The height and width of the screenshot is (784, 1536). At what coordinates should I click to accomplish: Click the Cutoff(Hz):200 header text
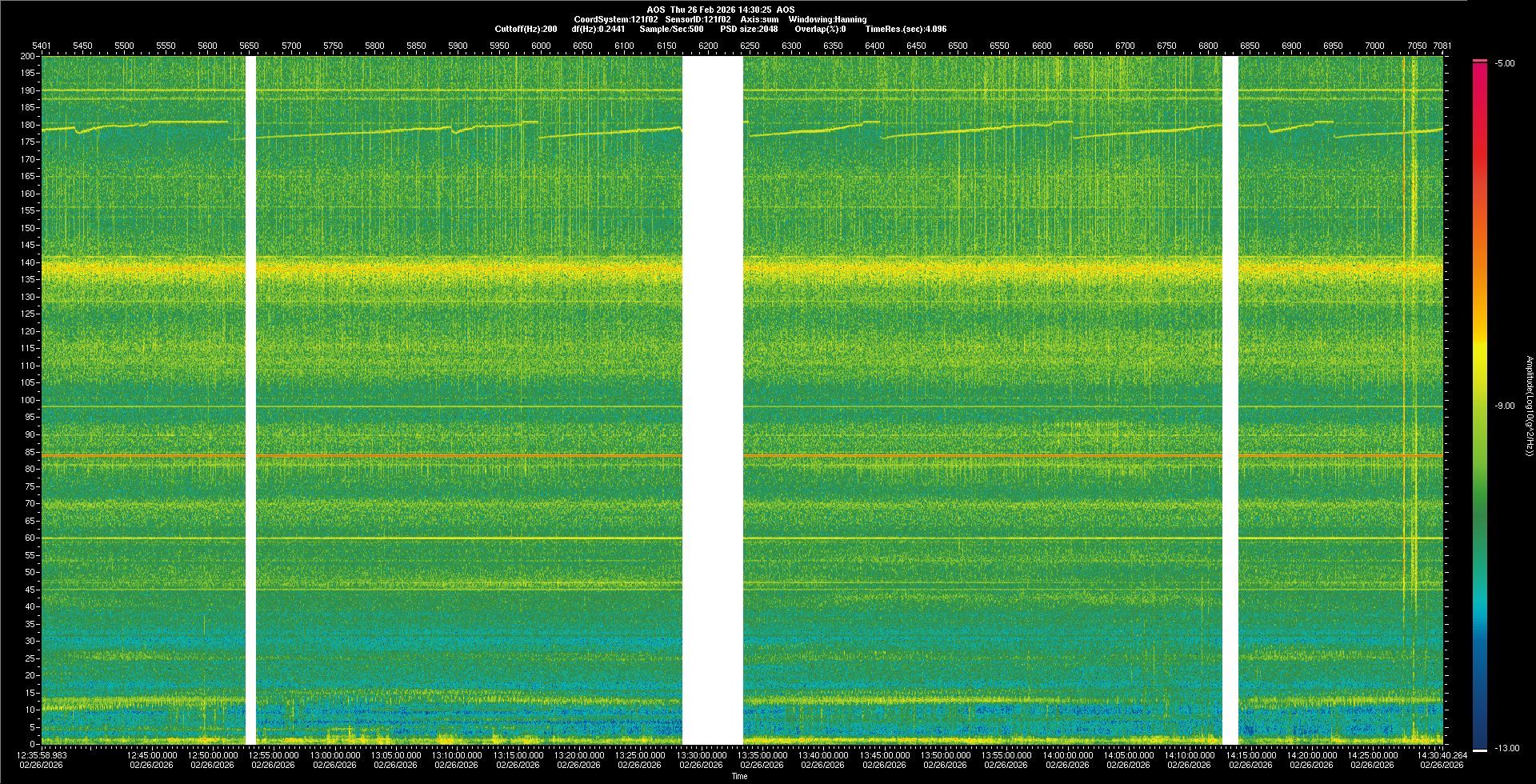[x=526, y=29]
